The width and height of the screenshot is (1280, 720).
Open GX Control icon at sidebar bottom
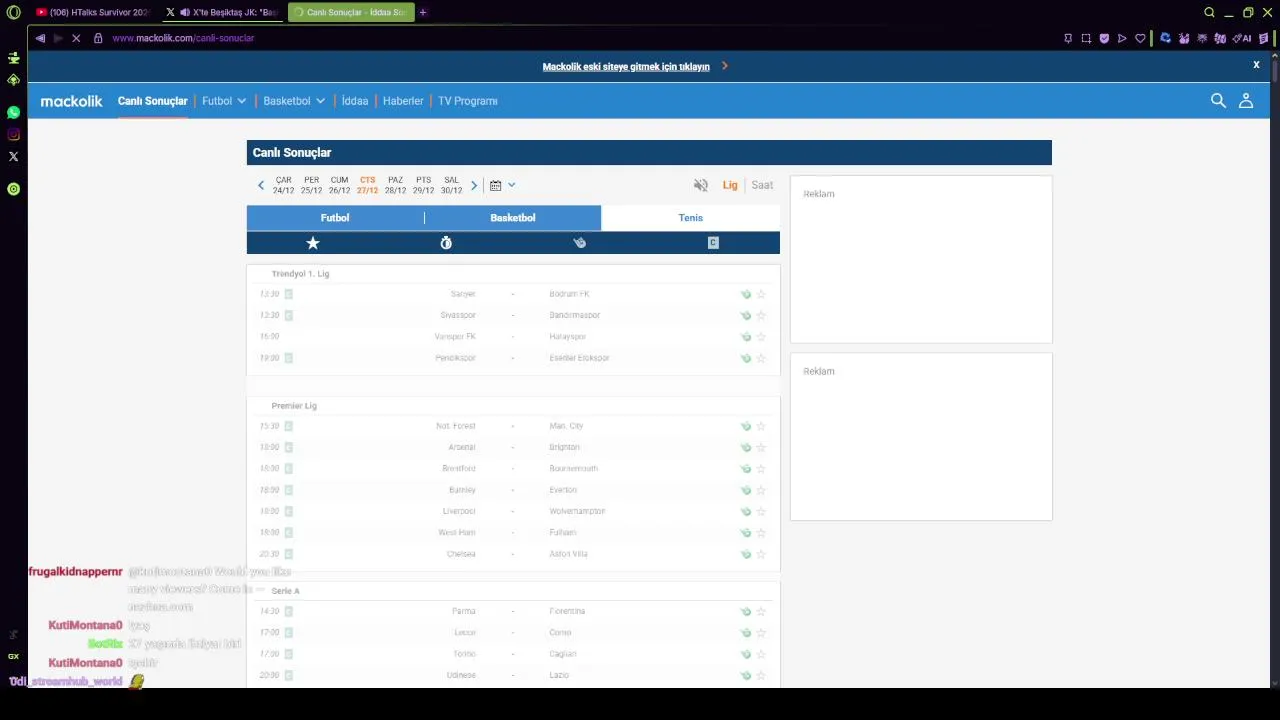13,656
